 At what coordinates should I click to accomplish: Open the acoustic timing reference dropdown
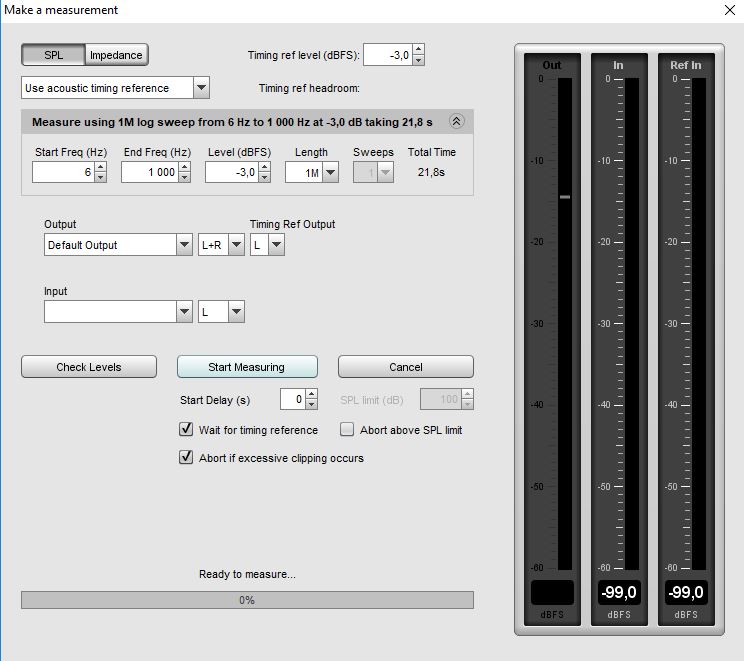tap(201, 88)
